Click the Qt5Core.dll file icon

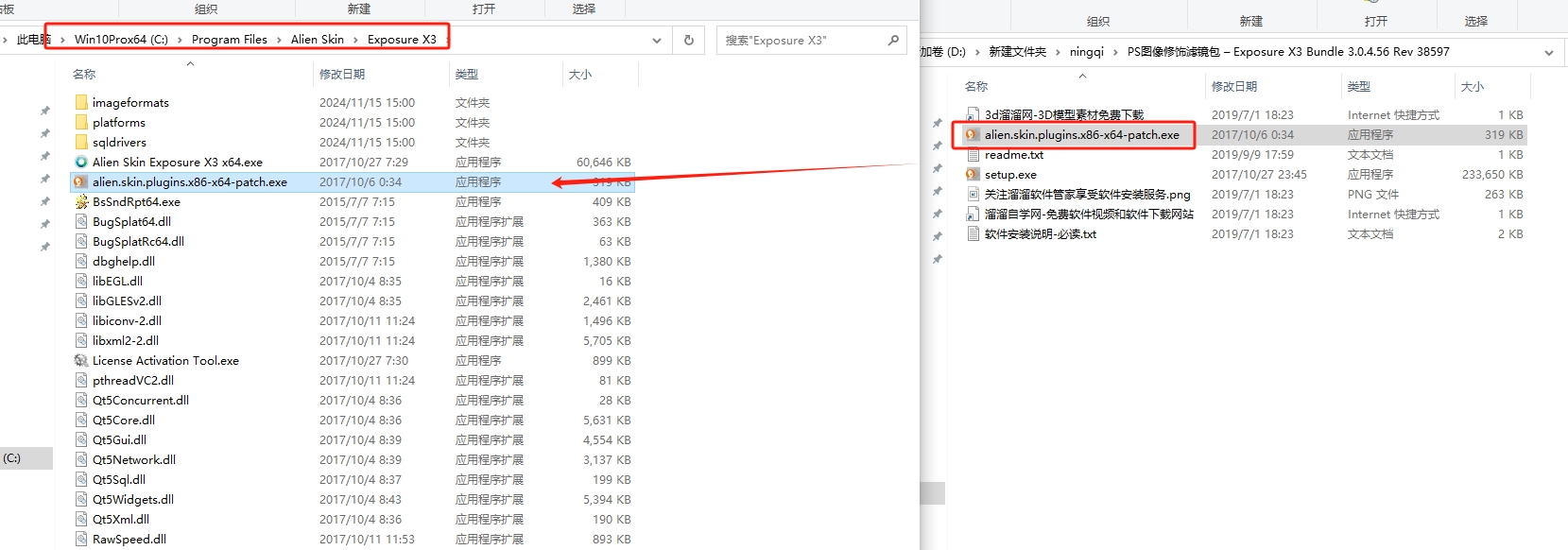pyautogui.click(x=81, y=420)
